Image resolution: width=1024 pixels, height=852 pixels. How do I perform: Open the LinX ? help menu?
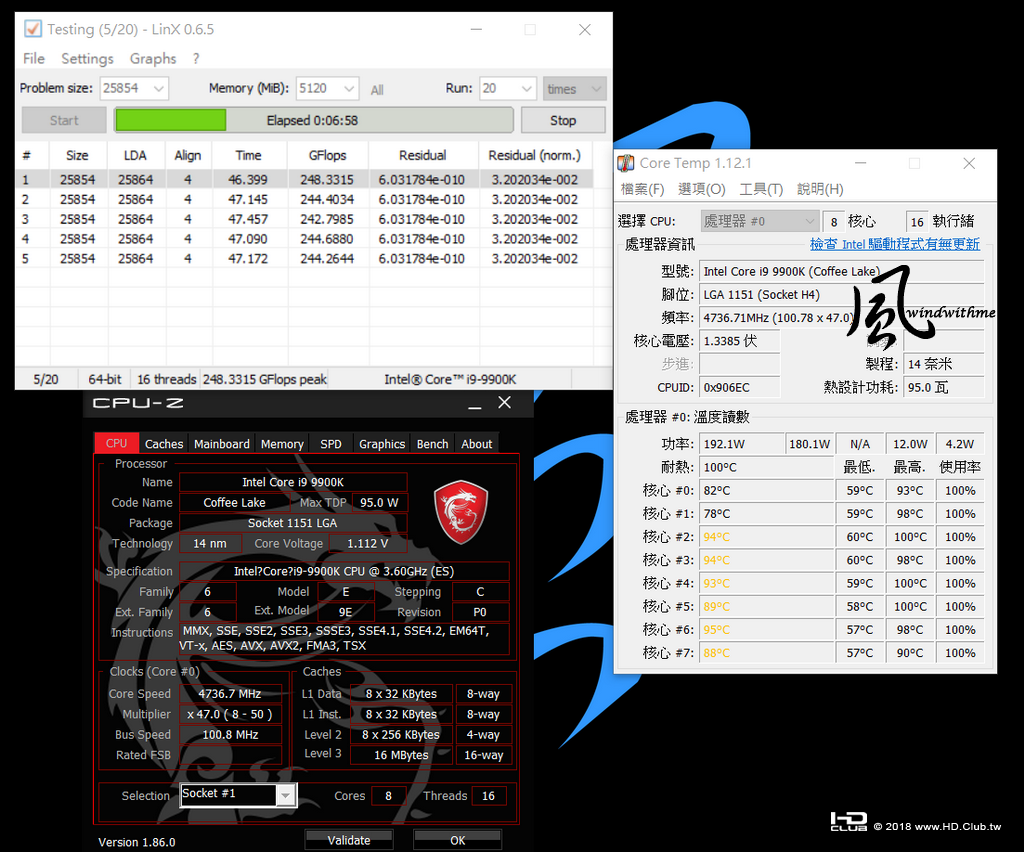pos(196,59)
